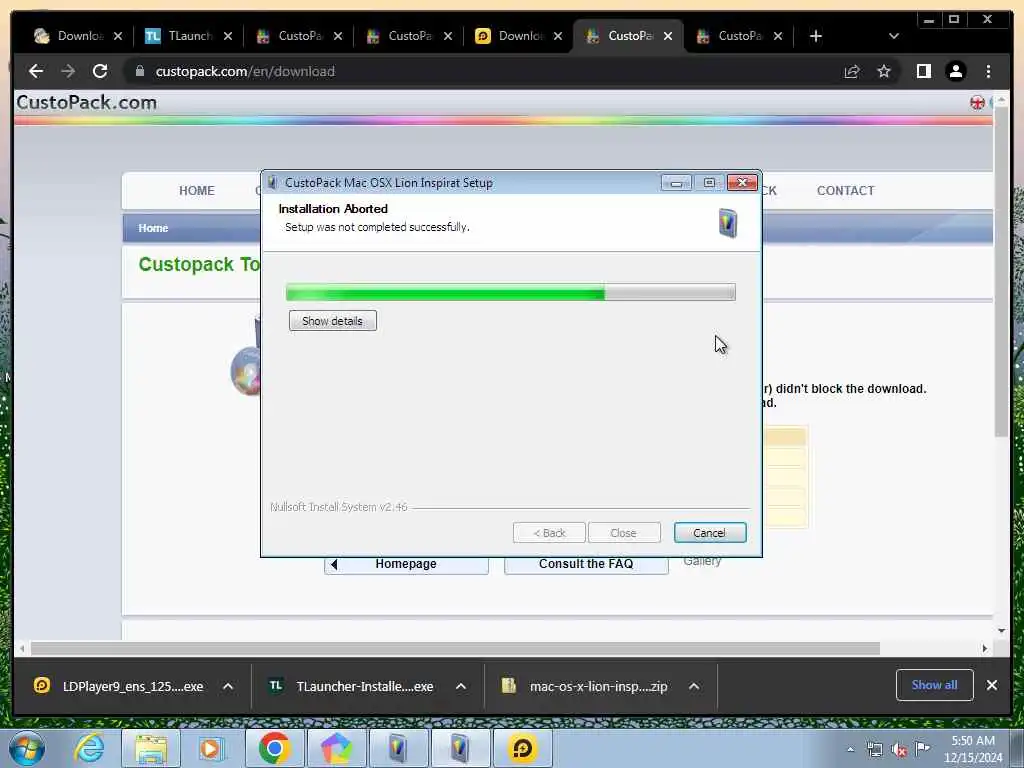Click the installation progress bar
The width and height of the screenshot is (1024, 768).
tap(511, 292)
